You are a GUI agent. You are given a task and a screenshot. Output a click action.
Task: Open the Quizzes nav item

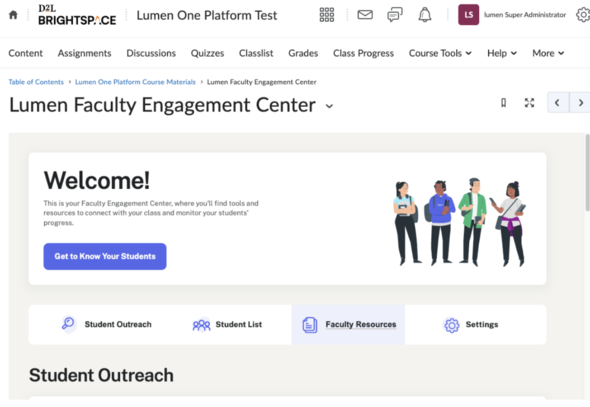tap(207, 53)
